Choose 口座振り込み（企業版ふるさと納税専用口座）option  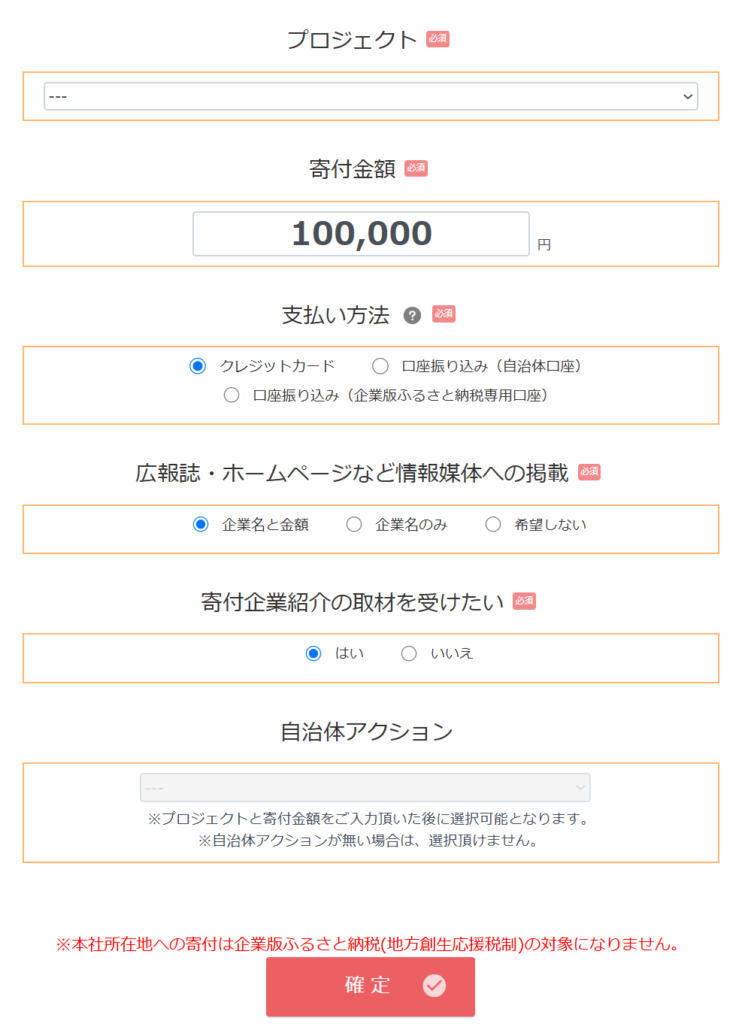click(232, 395)
